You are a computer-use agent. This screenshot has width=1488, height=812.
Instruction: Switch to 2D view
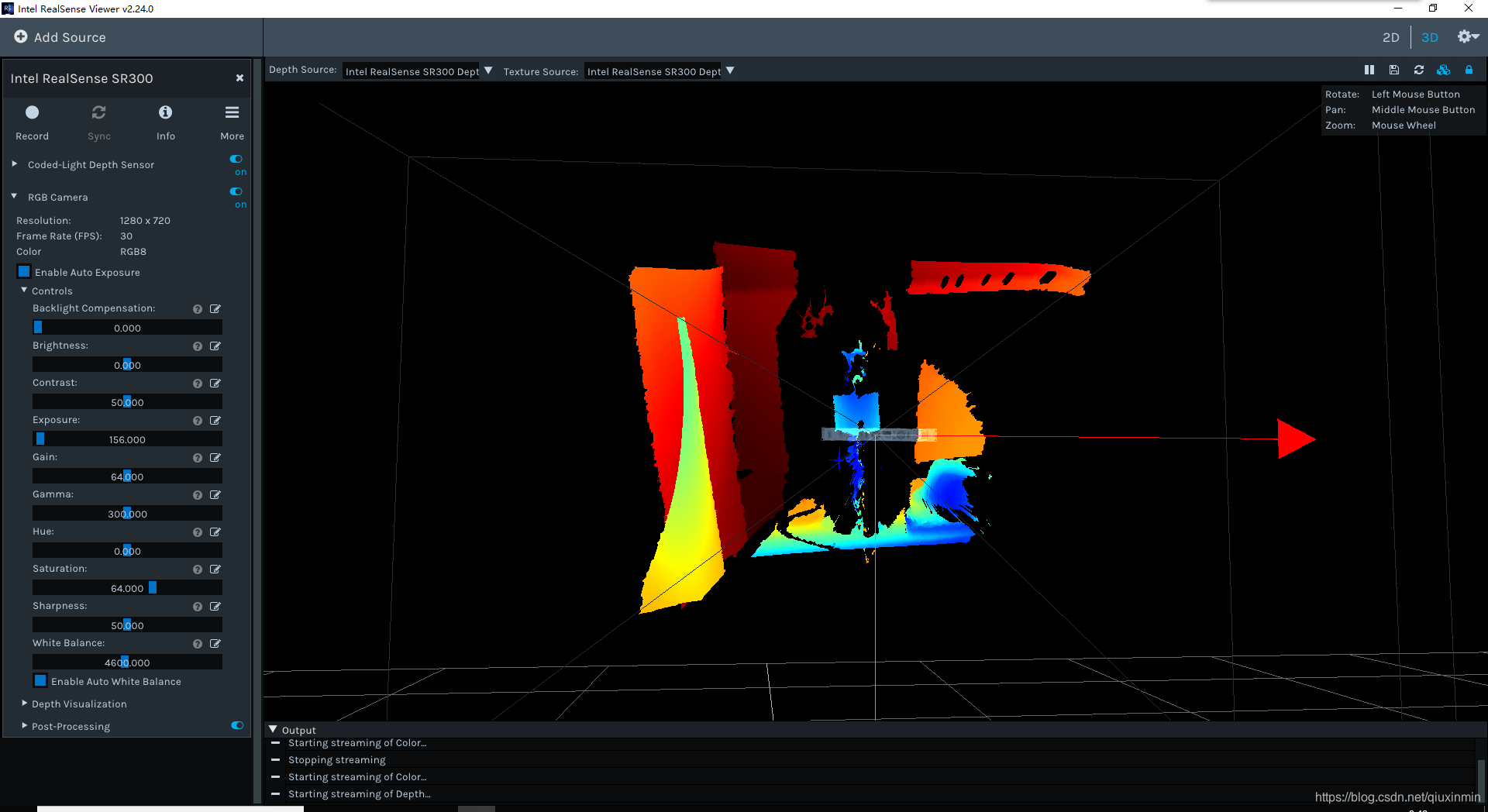point(1391,37)
